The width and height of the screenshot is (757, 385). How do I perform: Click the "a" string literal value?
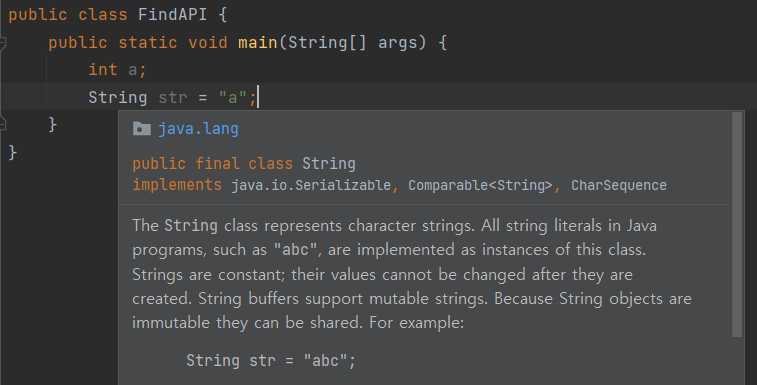(233, 98)
